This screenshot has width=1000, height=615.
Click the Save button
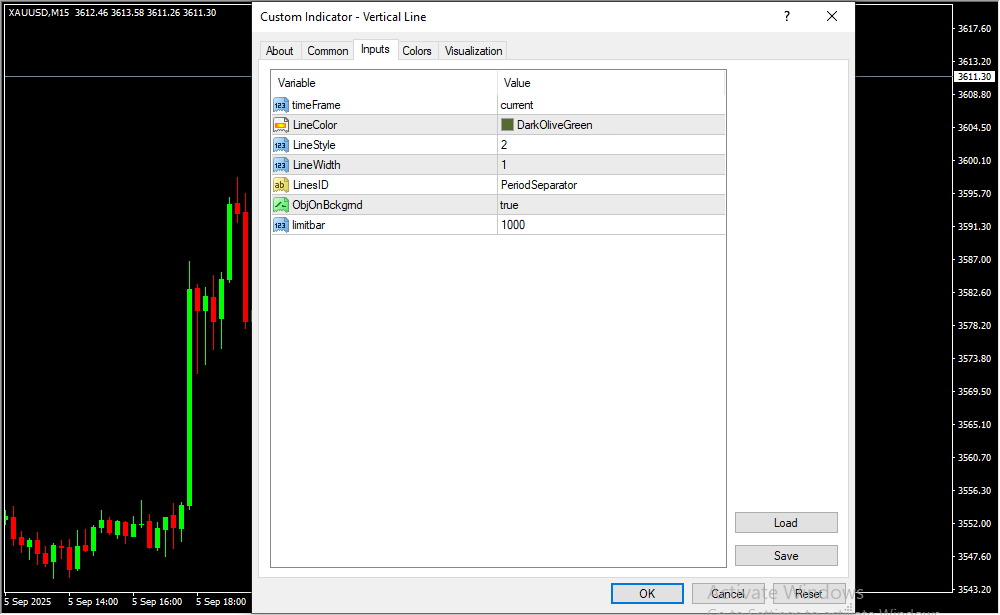coord(786,556)
